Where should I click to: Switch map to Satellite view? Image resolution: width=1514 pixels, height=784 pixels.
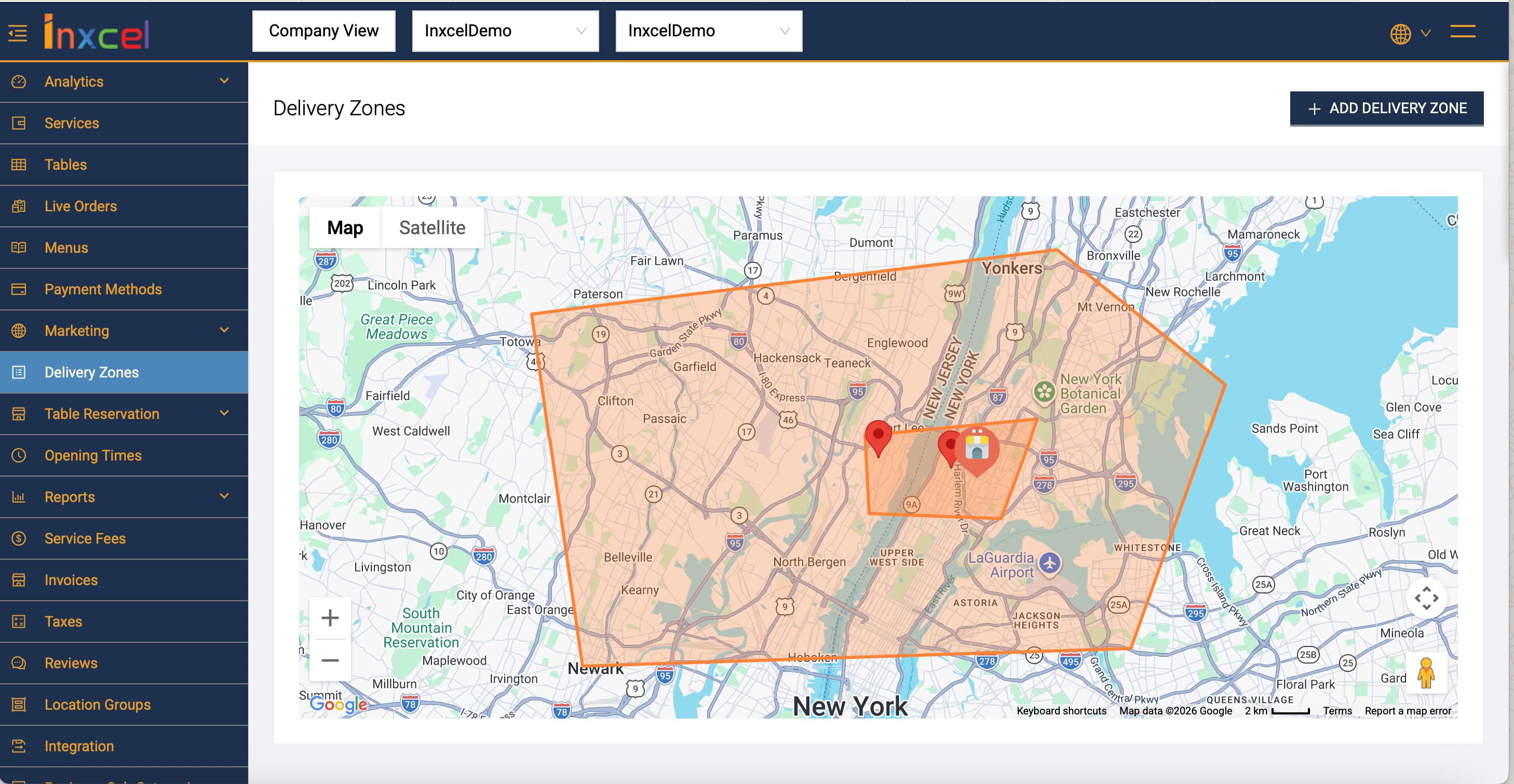432,227
